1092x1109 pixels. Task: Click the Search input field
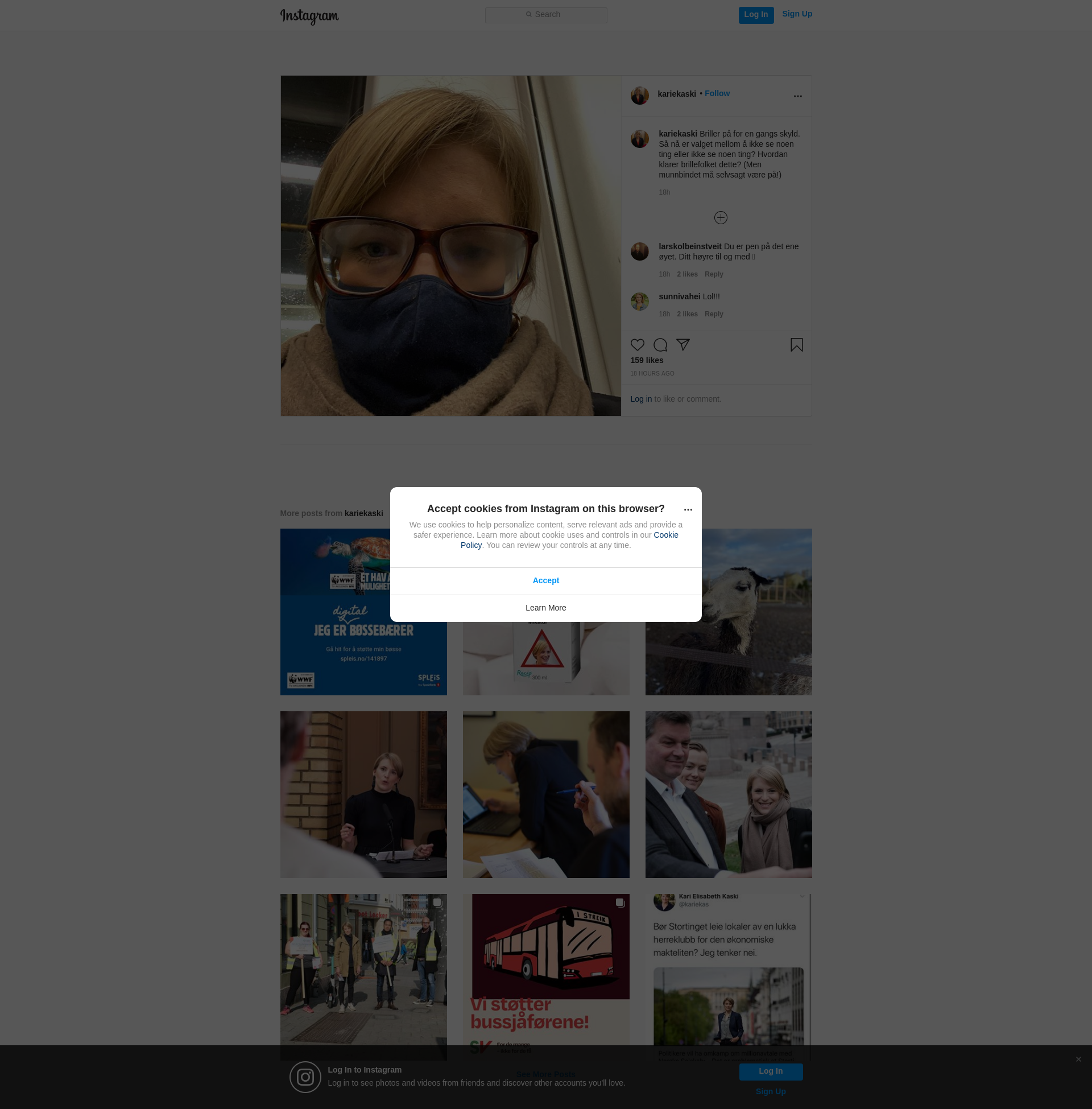(x=545, y=15)
